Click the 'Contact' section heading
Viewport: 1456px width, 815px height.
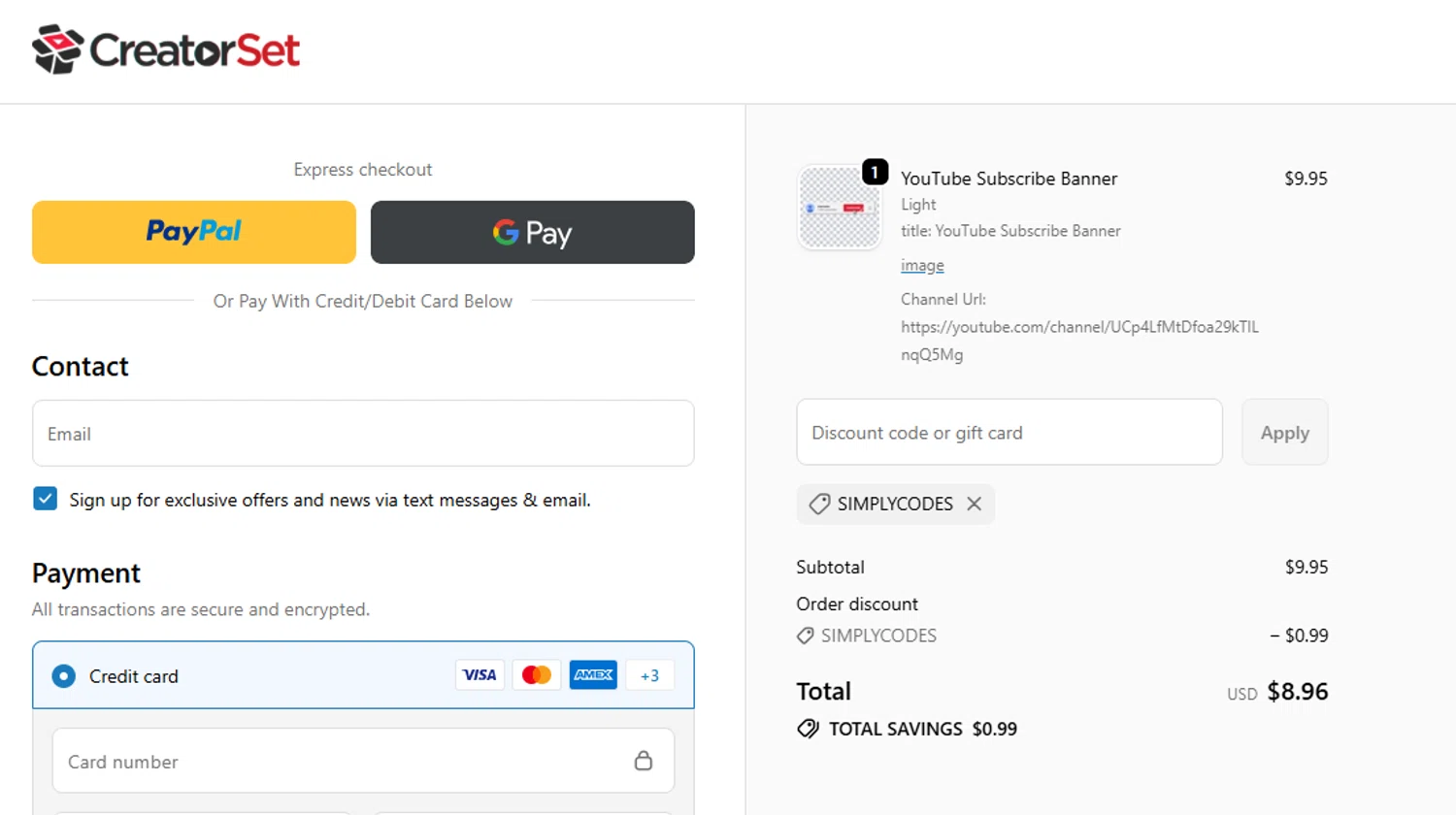81,367
